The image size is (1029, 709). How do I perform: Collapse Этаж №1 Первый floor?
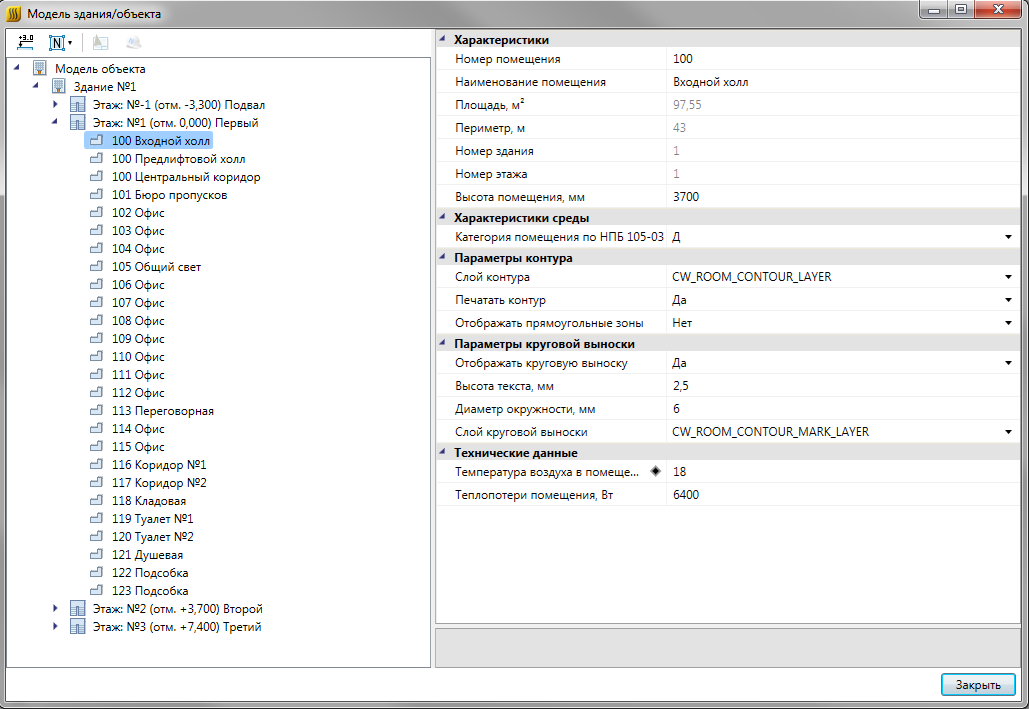point(54,121)
